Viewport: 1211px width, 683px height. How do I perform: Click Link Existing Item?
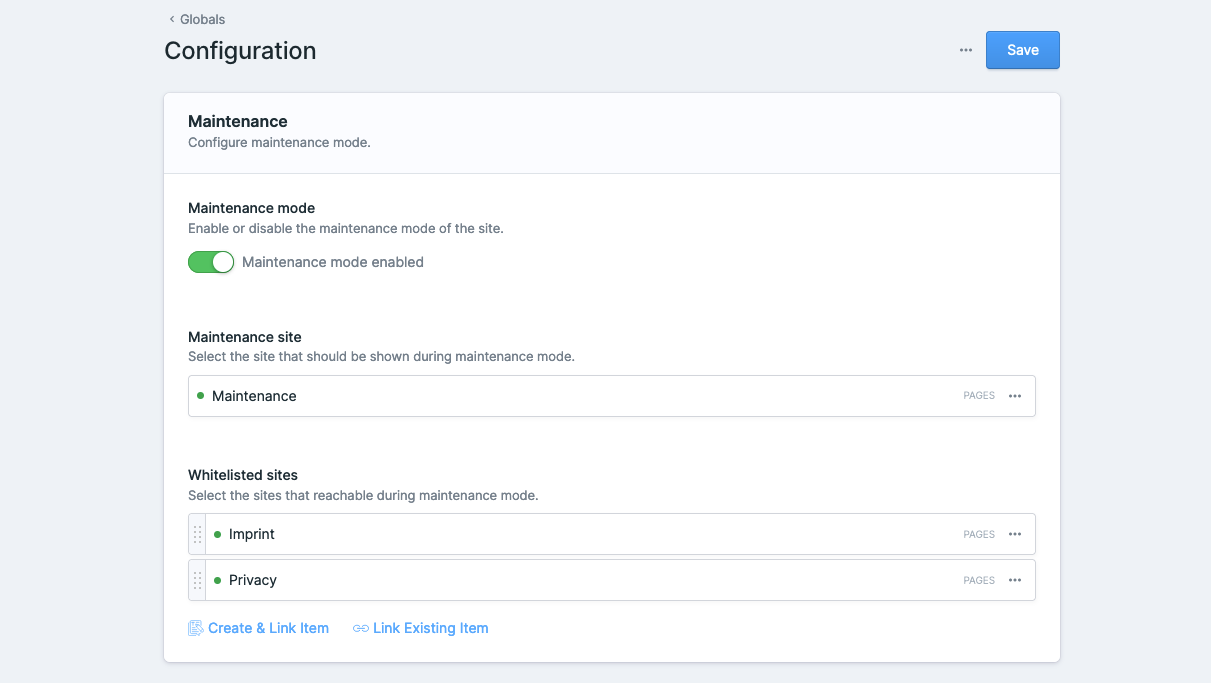421,628
